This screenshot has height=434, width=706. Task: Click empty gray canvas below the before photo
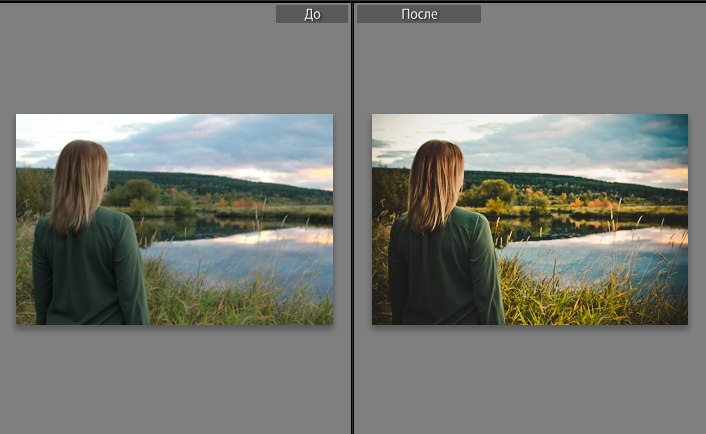[174, 380]
